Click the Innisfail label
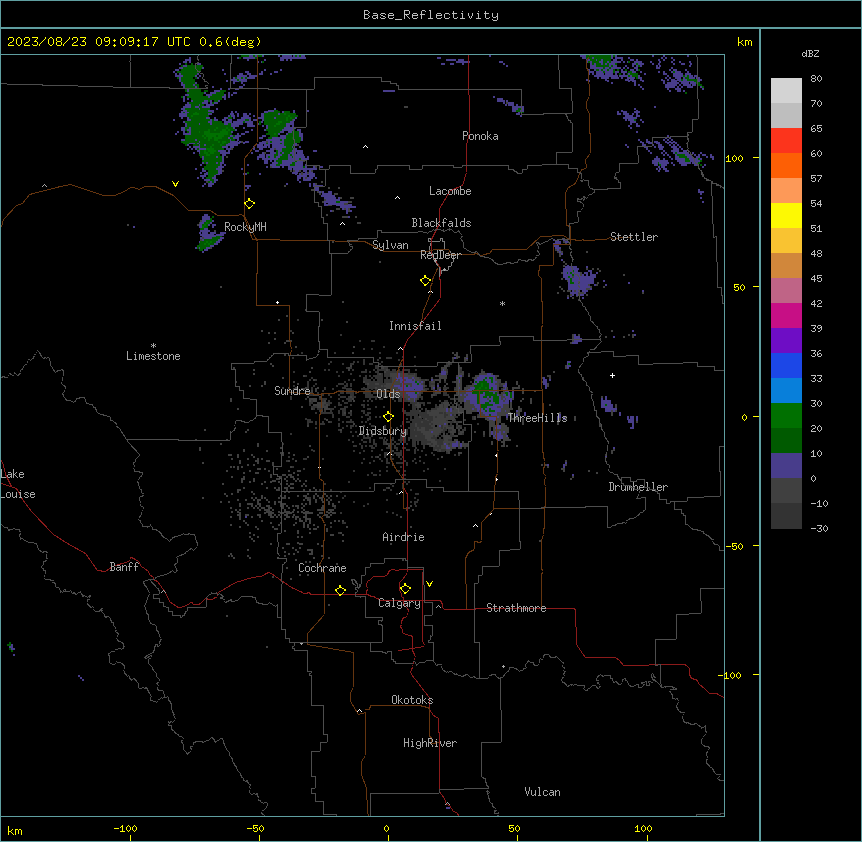This screenshot has height=842, width=862. click(415, 326)
